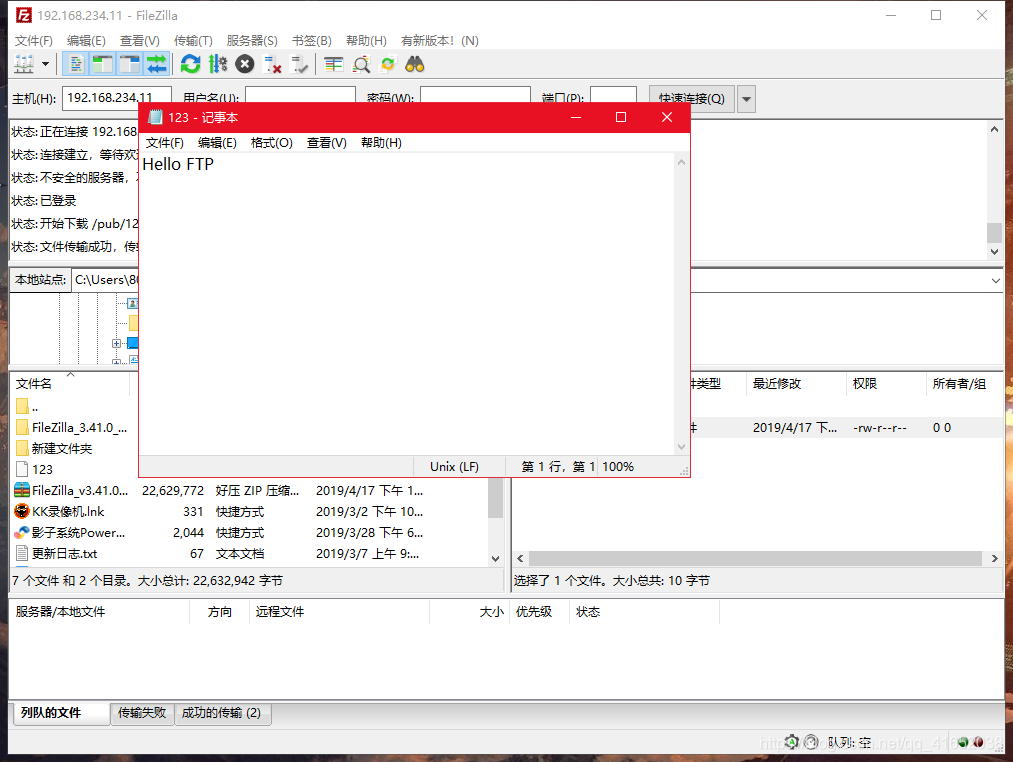Toggle remote directory tree display
The height and width of the screenshot is (762, 1013).
129,64
